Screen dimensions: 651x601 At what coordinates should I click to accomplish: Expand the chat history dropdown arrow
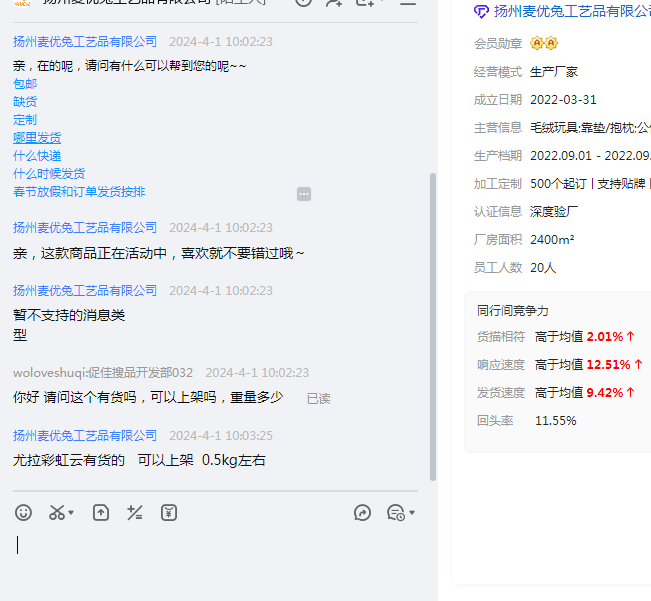[412, 514]
